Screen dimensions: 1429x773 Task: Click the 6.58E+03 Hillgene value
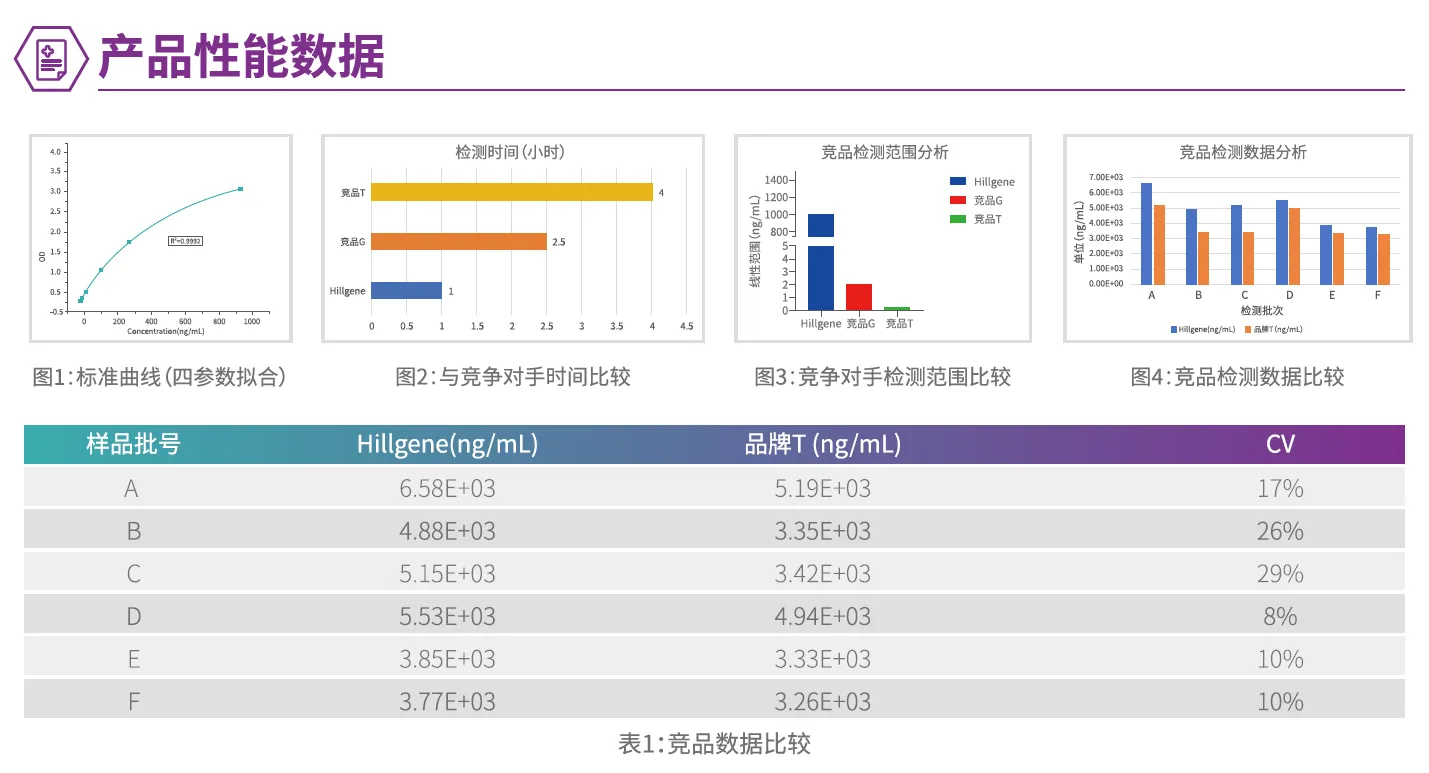pyautogui.click(x=447, y=488)
